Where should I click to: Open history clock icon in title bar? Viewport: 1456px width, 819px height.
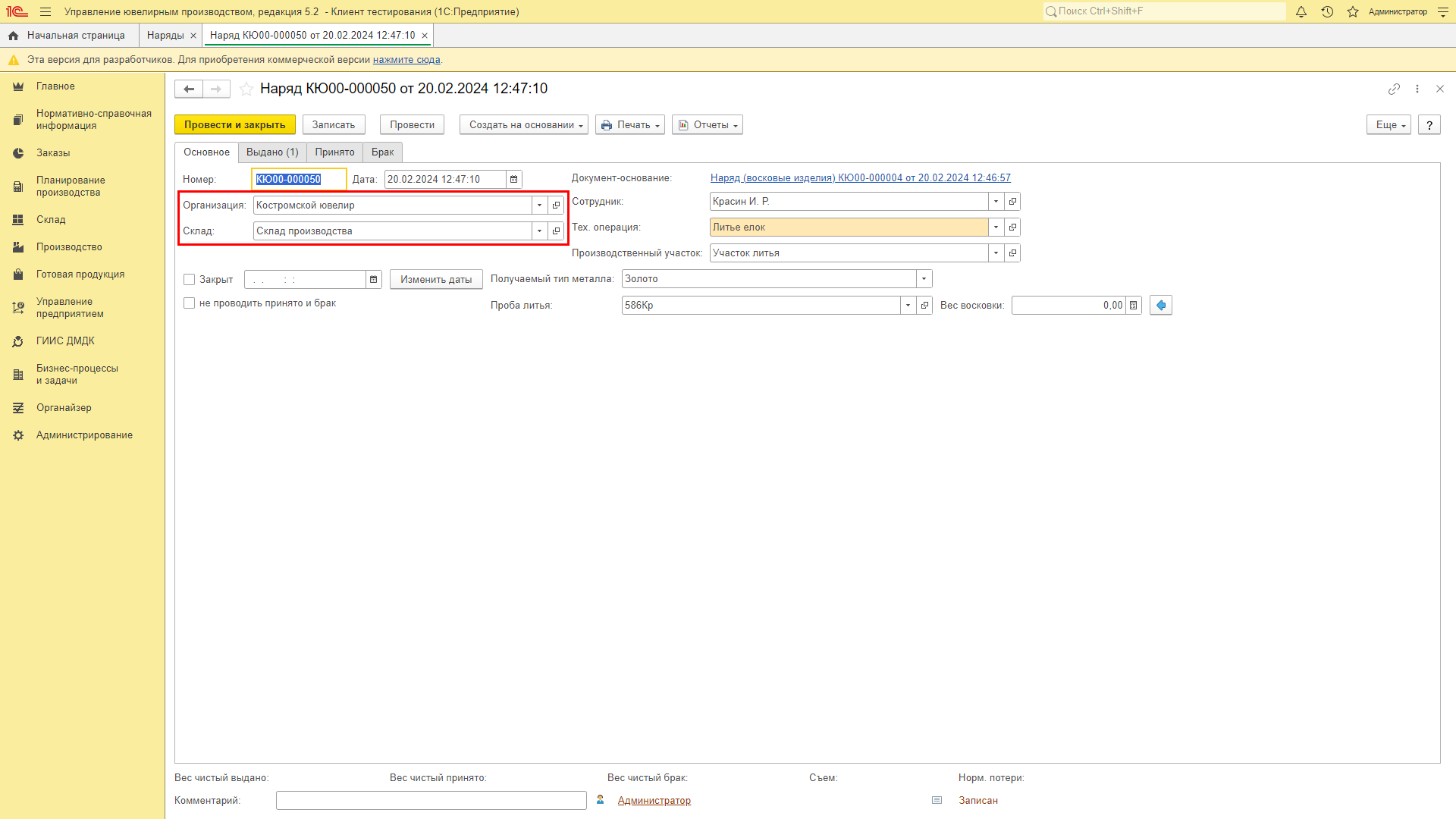pyautogui.click(x=1327, y=12)
